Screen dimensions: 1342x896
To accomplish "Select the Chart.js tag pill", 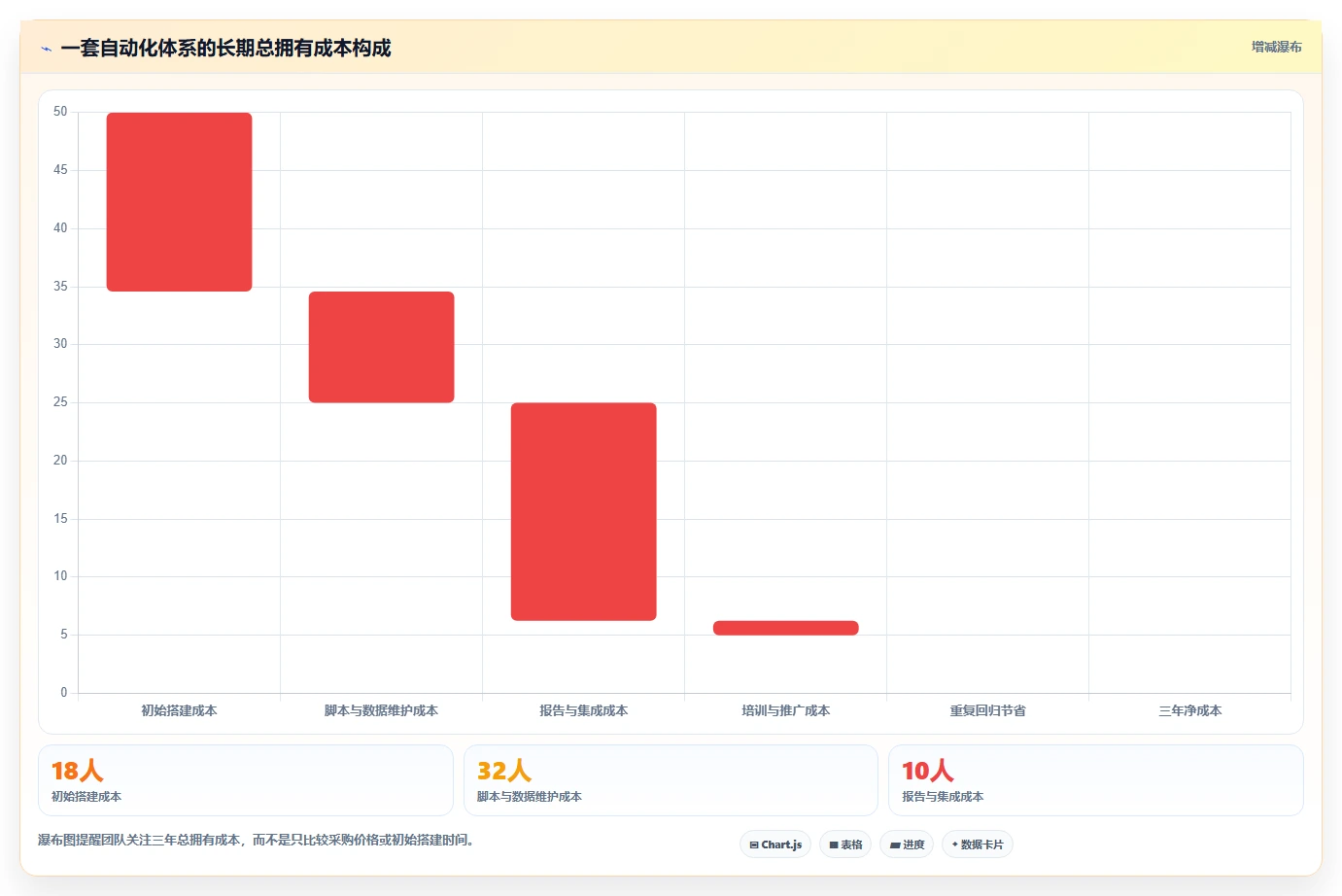I will [x=775, y=844].
